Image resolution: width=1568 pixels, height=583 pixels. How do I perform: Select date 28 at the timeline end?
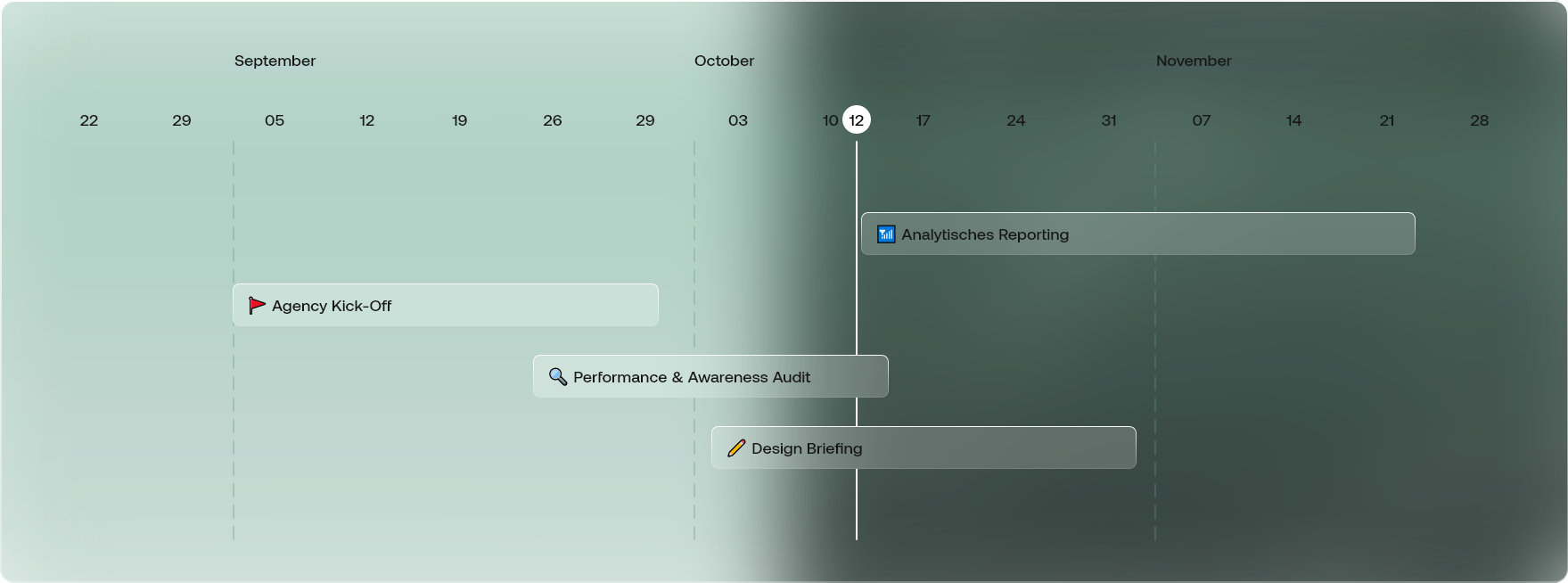(x=1479, y=120)
